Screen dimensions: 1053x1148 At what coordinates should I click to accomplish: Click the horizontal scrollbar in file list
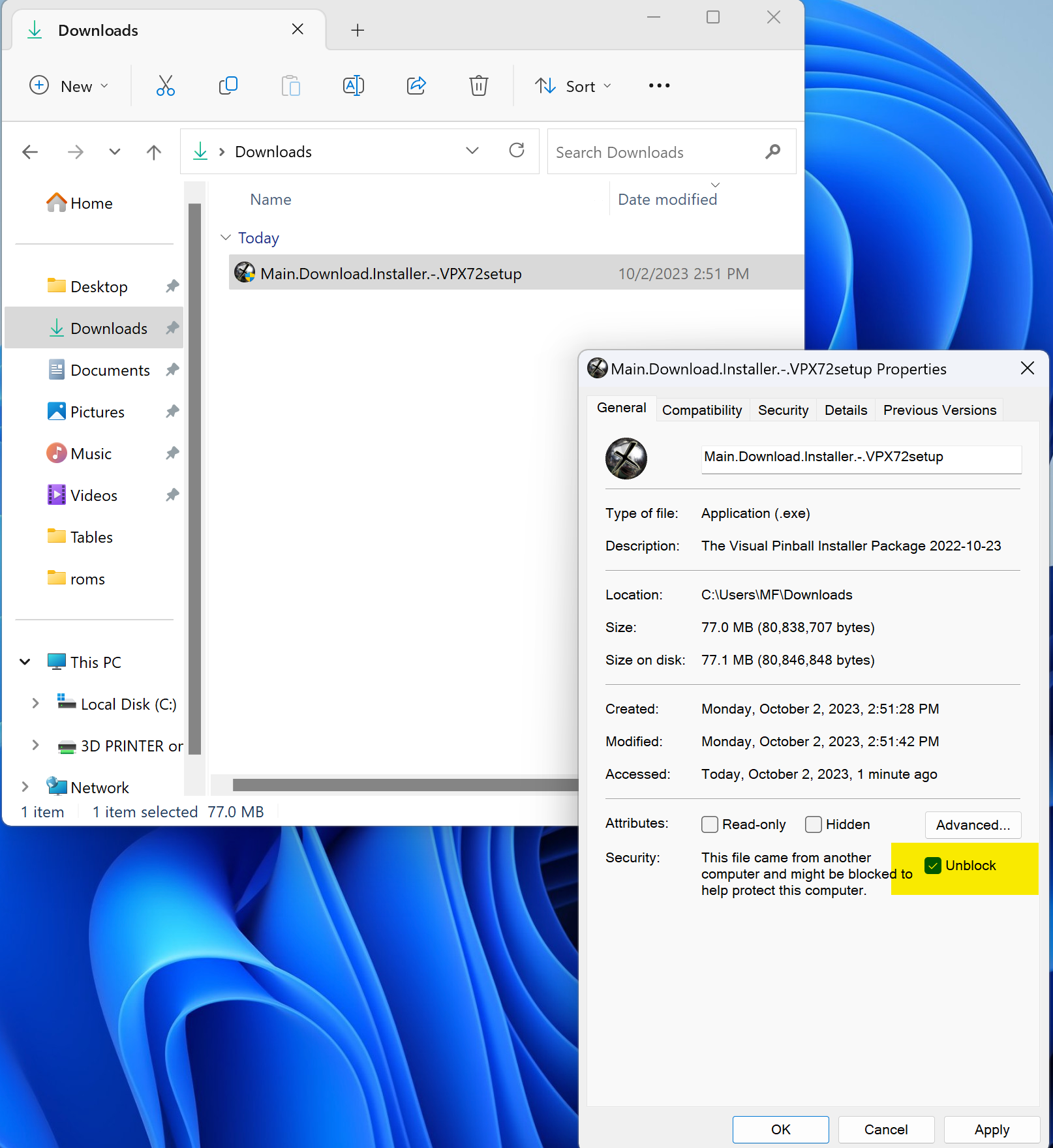tap(404, 785)
